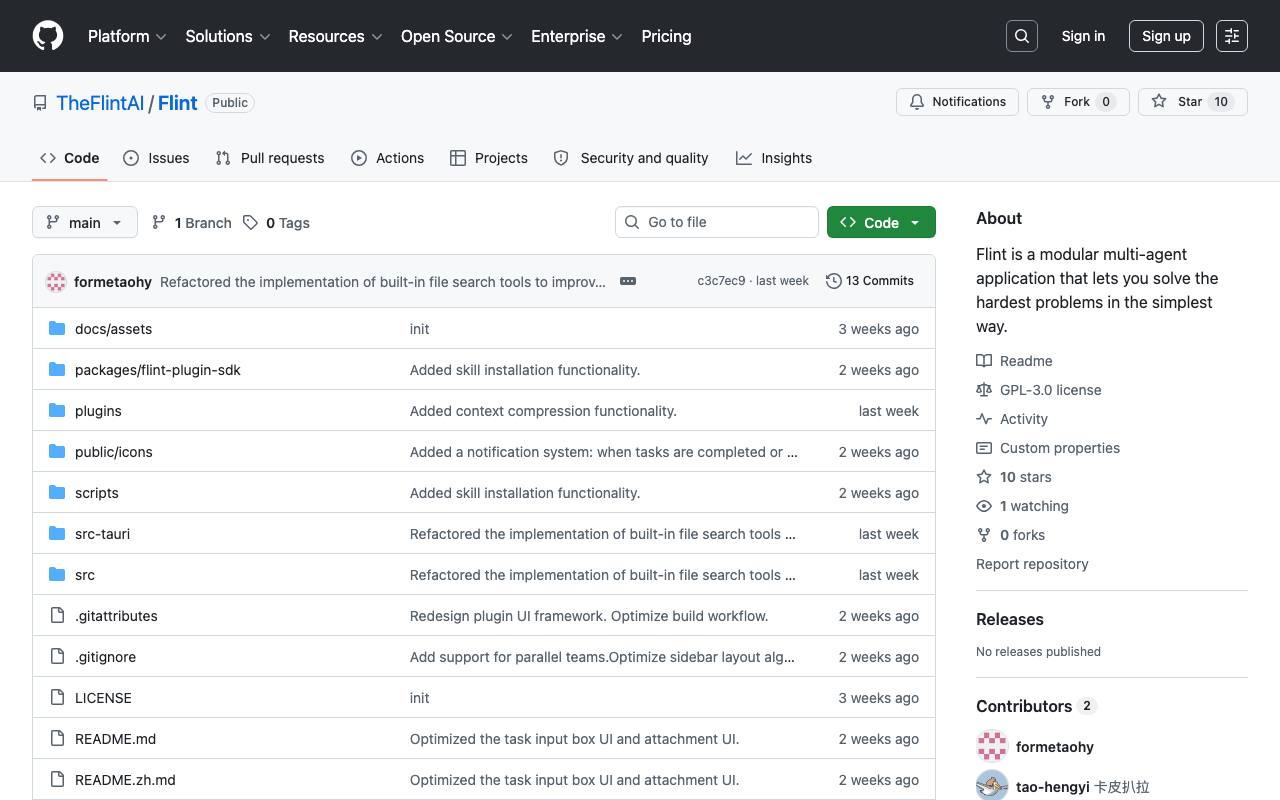Select the Code tab
1280x800 pixels.
pyautogui.click(x=70, y=158)
